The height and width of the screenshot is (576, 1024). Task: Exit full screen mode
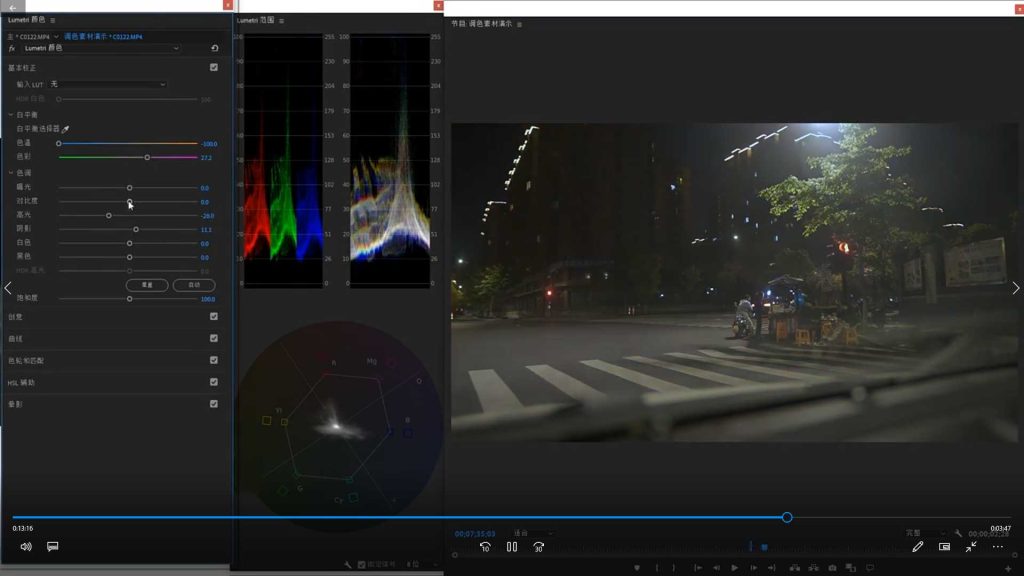point(971,547)
